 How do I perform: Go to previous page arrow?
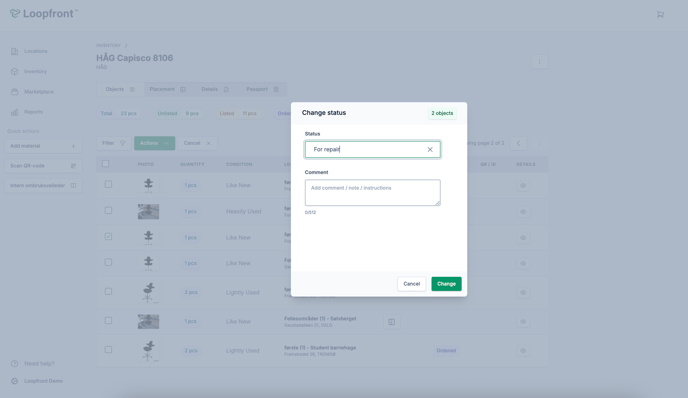click(x=518, y=143)
